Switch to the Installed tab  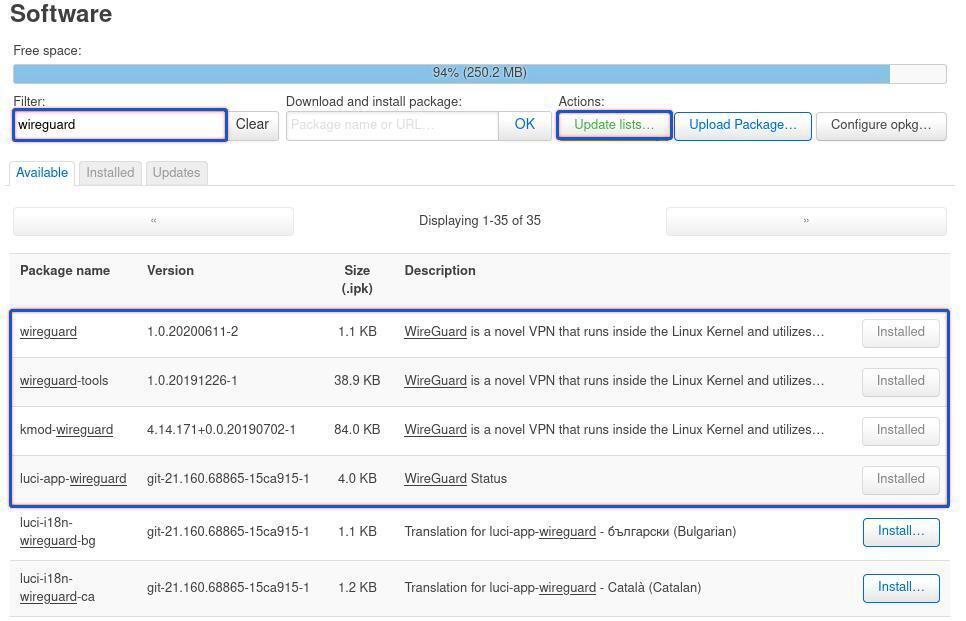110,173
